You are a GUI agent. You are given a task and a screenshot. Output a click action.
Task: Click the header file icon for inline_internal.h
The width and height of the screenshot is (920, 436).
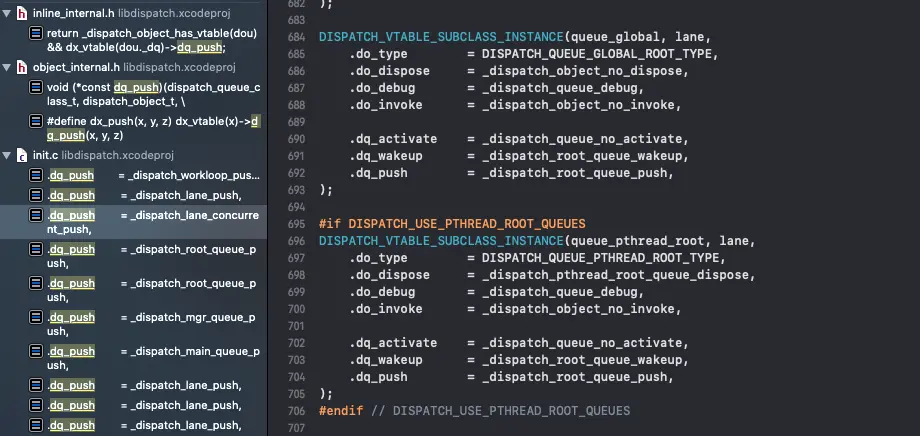[x=22, y=13]
